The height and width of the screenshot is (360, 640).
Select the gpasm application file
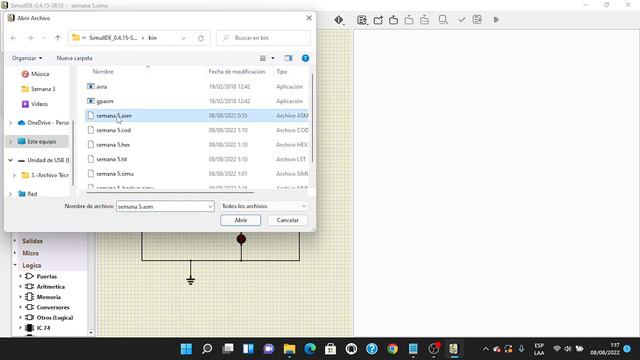(197, 101)
